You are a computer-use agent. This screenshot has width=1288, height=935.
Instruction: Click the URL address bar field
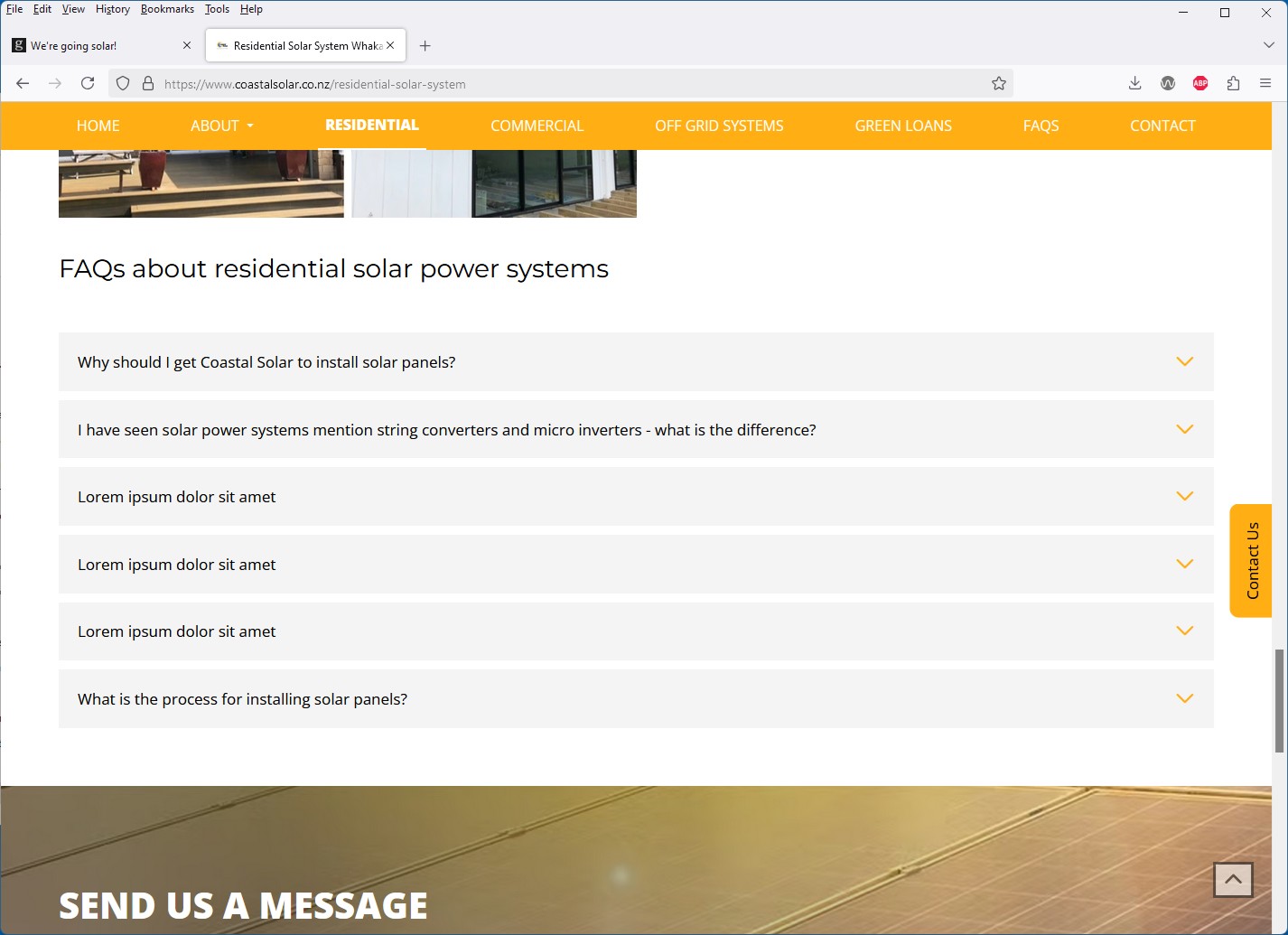coord(569,84)
